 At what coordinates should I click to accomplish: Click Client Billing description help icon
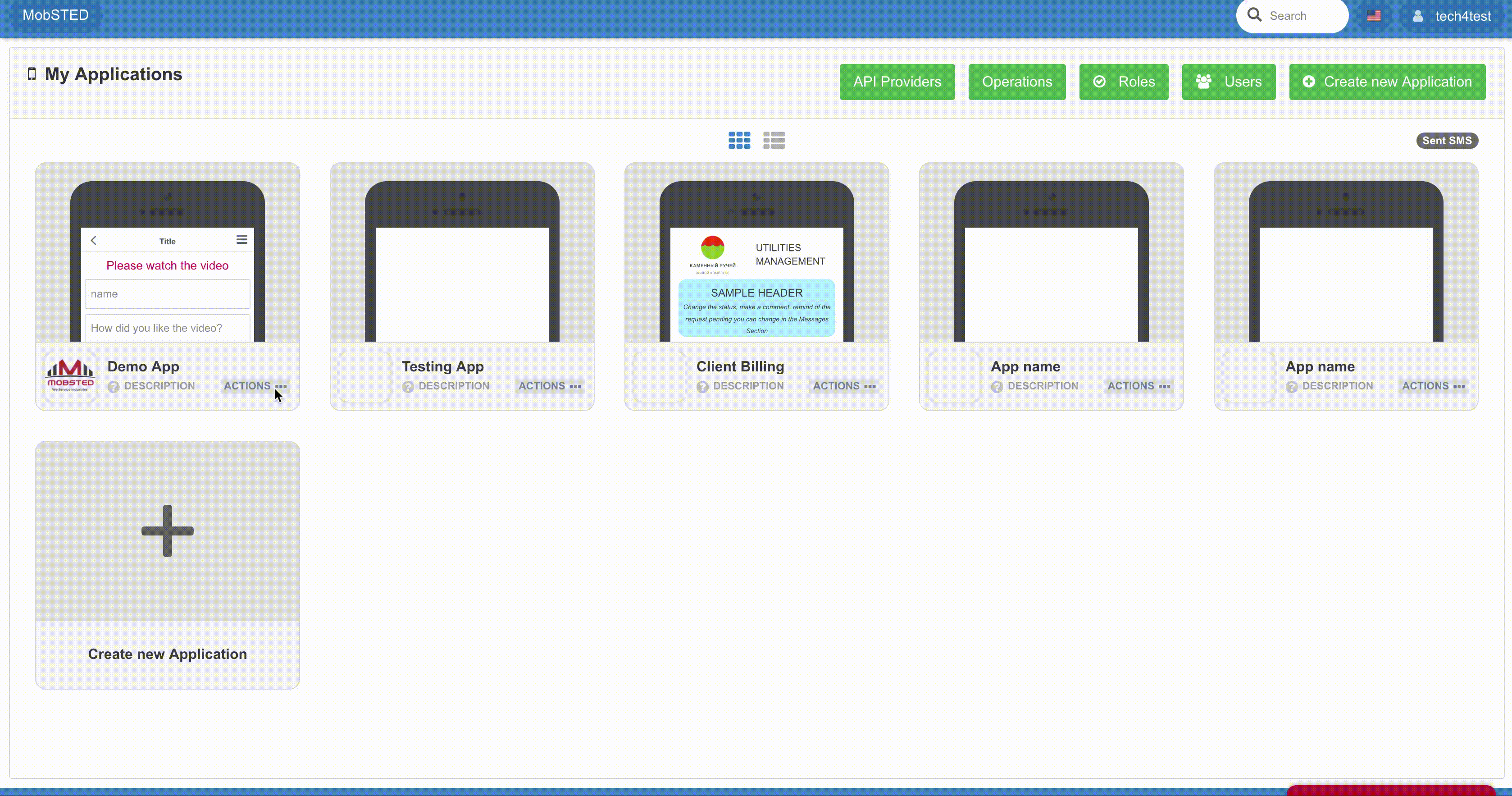(x=702, y=387)
